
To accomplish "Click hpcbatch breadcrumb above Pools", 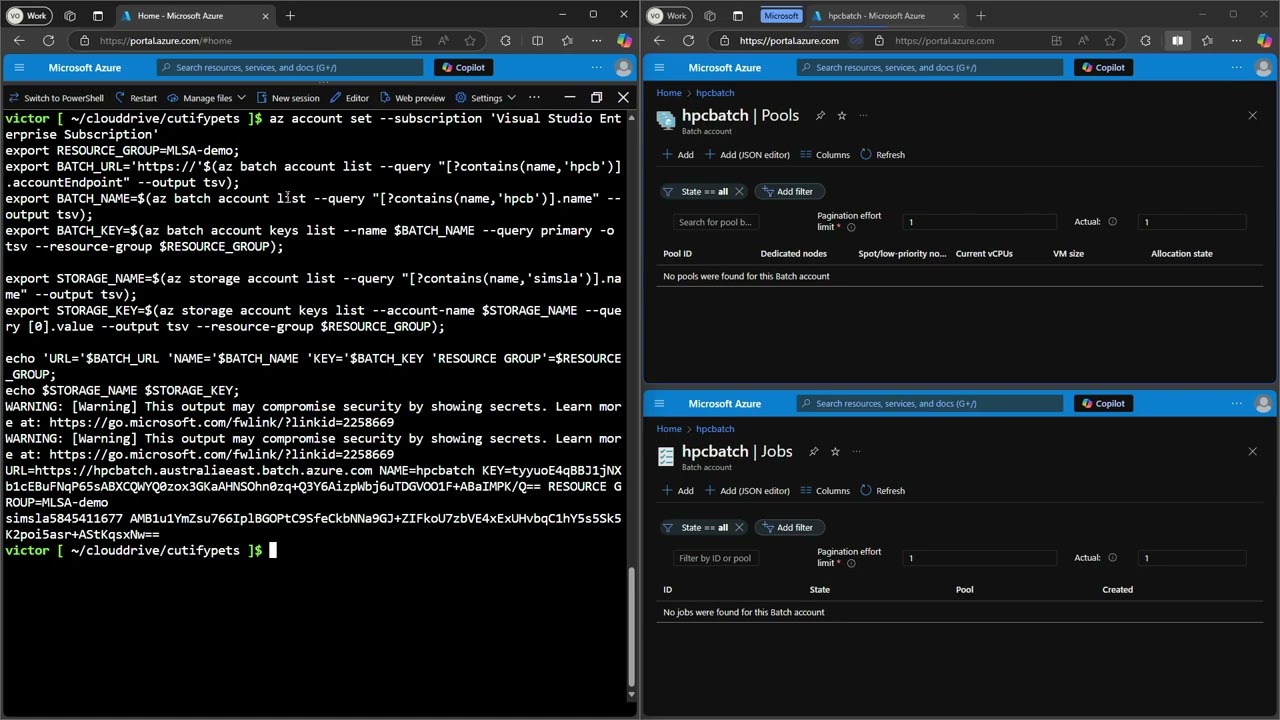I will 715,93.
